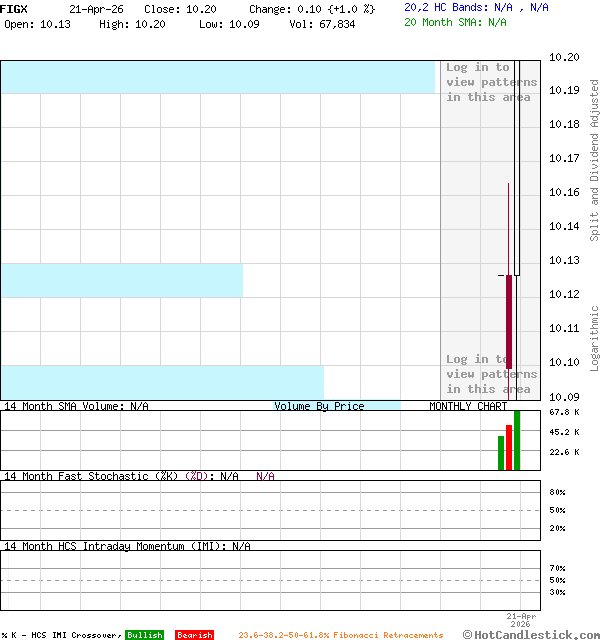Click the HotCandlestick.com copyright link
Image resolution: width=600 pixels, height=640 pixels.
(x=532, y=634)
